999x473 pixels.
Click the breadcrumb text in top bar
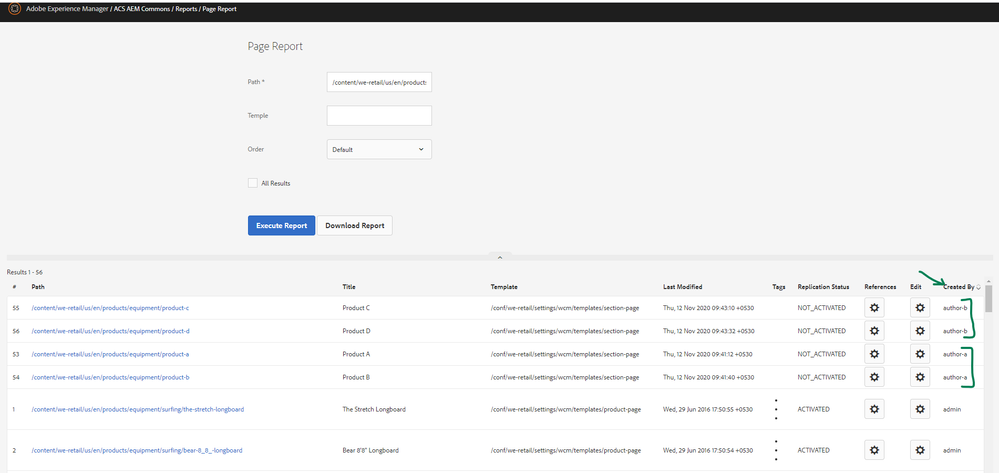(x=131, y=9)
